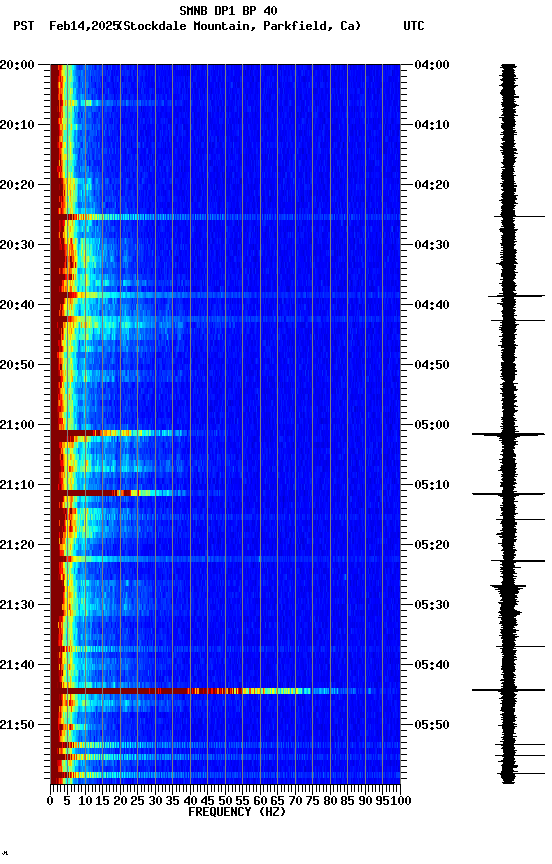Click the 04:50 UTC time label
This screenshot has height=864, width=552.
[432, 365]
